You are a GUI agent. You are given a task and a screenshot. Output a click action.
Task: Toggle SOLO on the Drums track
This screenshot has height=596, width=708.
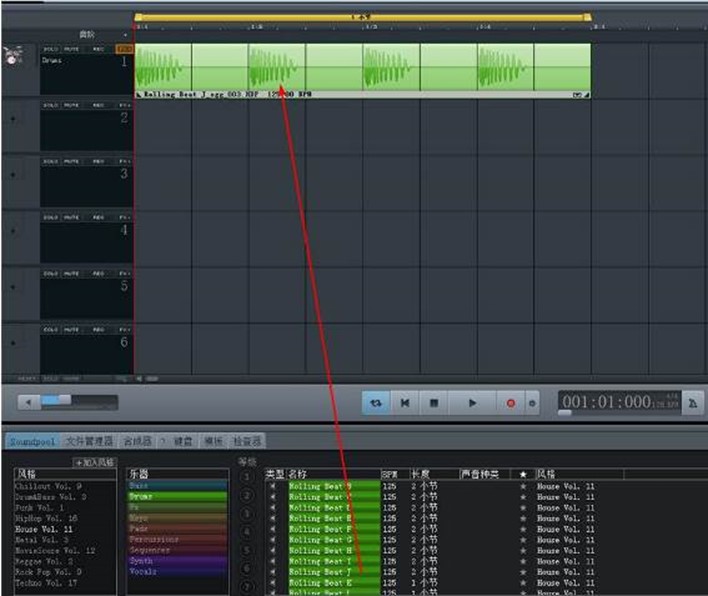coord(51,49)
